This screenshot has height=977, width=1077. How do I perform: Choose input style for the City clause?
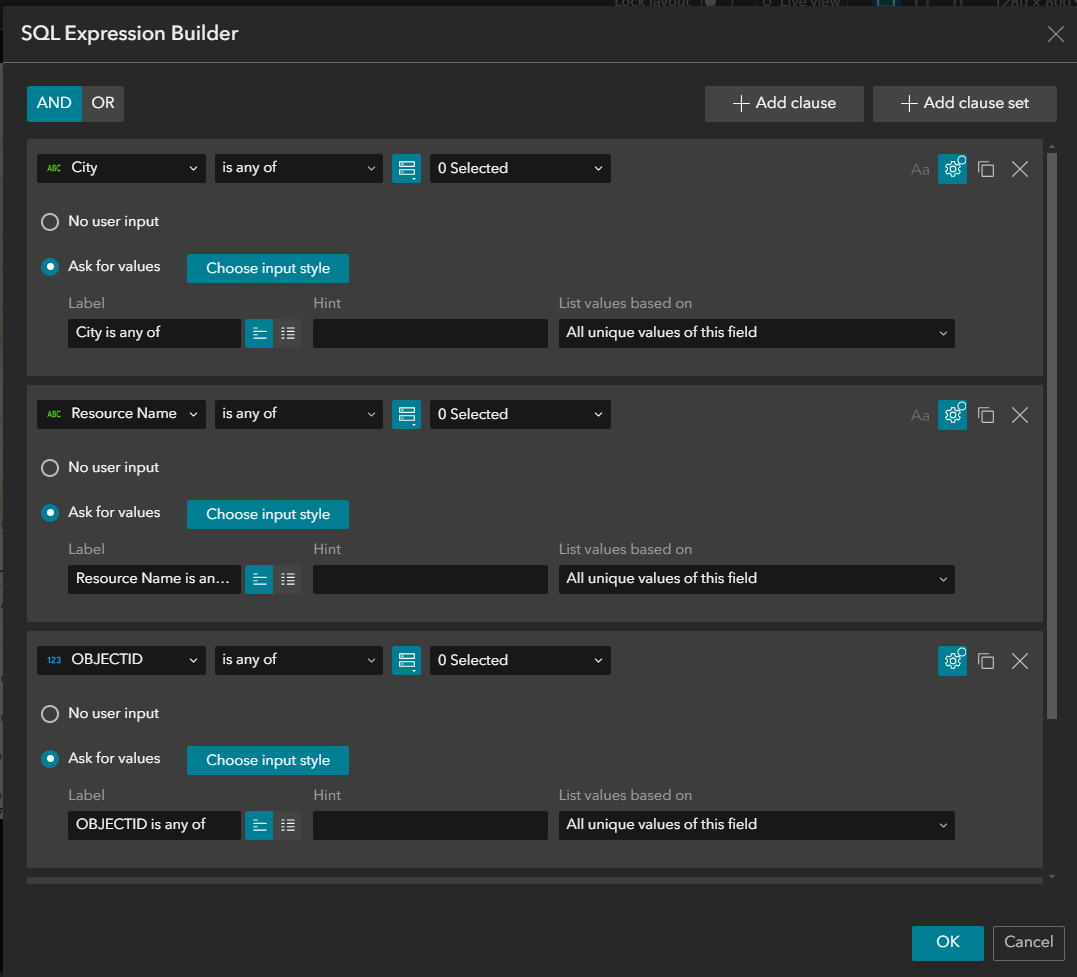click(267, 268)
